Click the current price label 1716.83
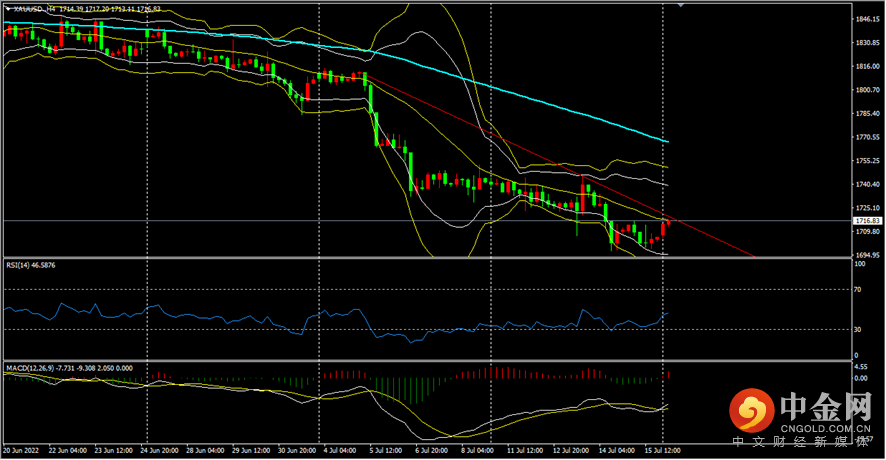Viewport: 886px width, 460px height. [x=868, y=221]
